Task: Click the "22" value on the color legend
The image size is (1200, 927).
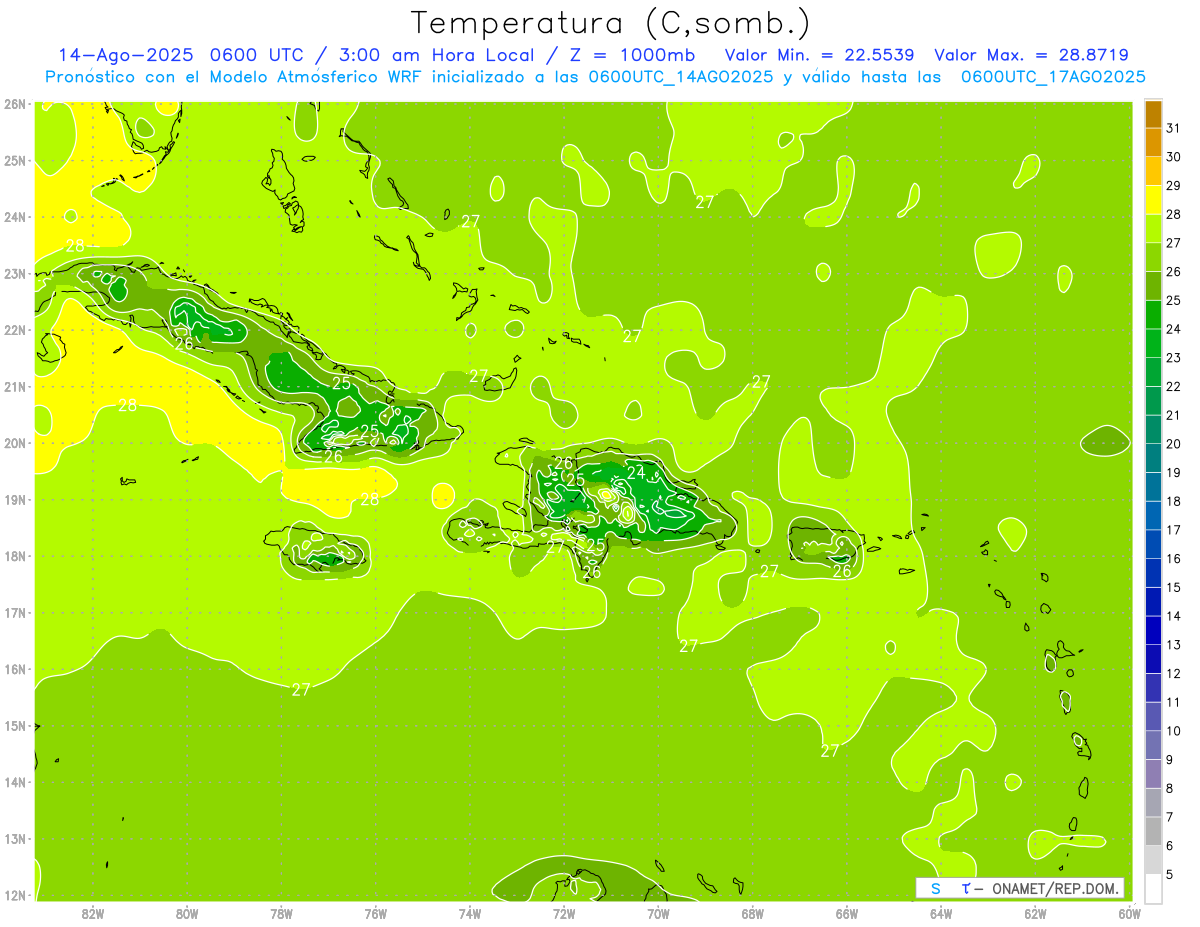Action: (x=1173, y=386)
